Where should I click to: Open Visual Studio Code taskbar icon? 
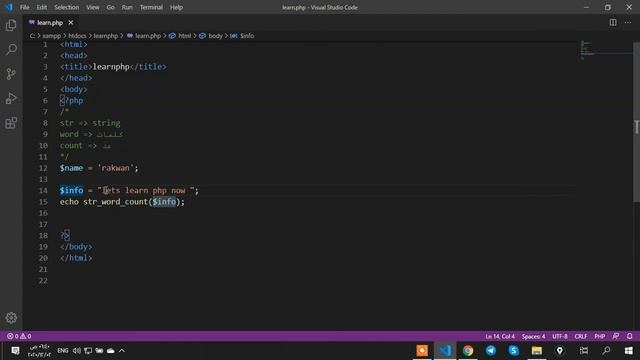445,351
